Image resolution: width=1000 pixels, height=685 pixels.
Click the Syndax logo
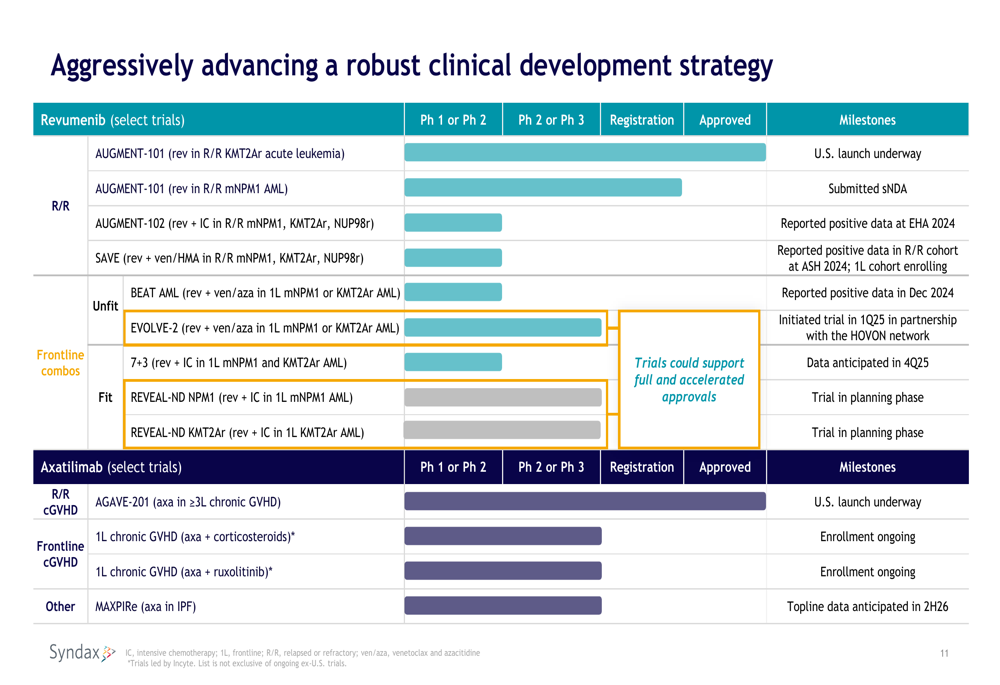pyautogui.click(x=82, y=652)
